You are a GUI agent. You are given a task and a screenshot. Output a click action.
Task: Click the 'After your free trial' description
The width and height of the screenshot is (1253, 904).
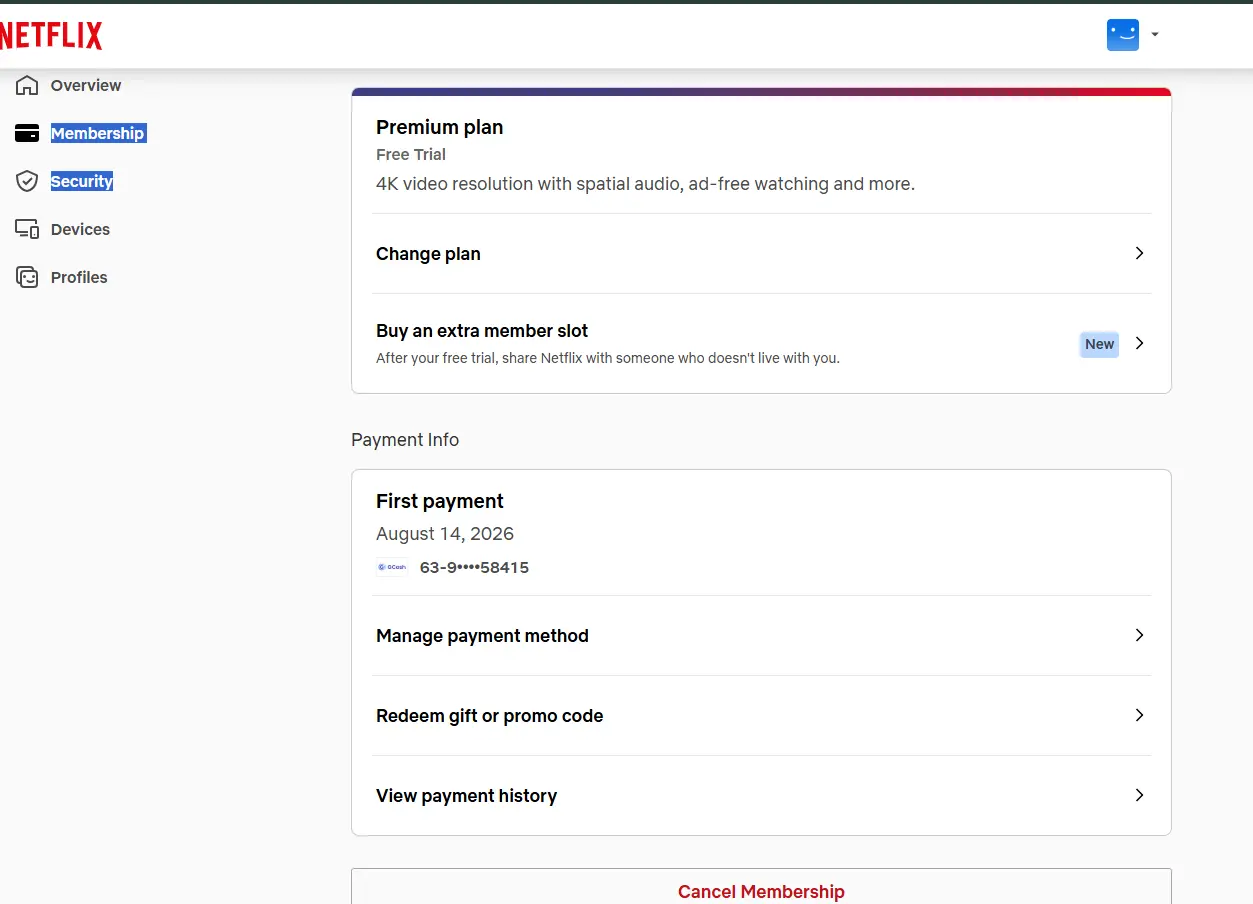pos(607,358)
